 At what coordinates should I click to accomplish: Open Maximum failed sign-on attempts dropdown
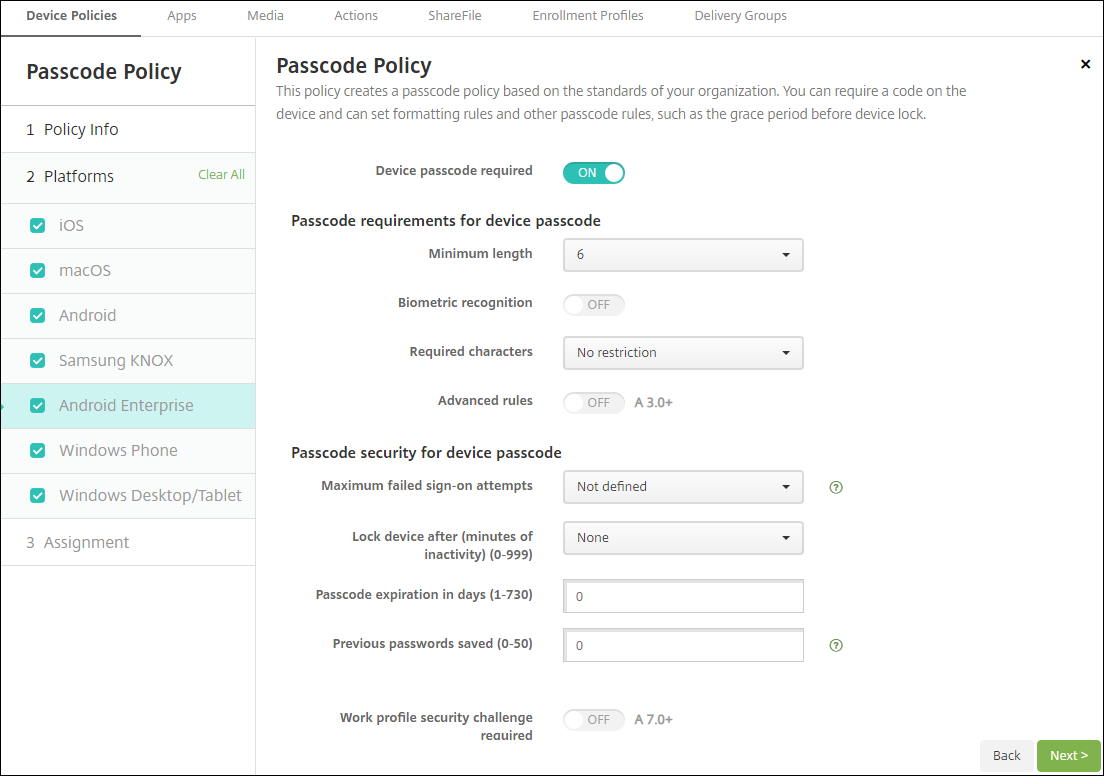point(683,487)
